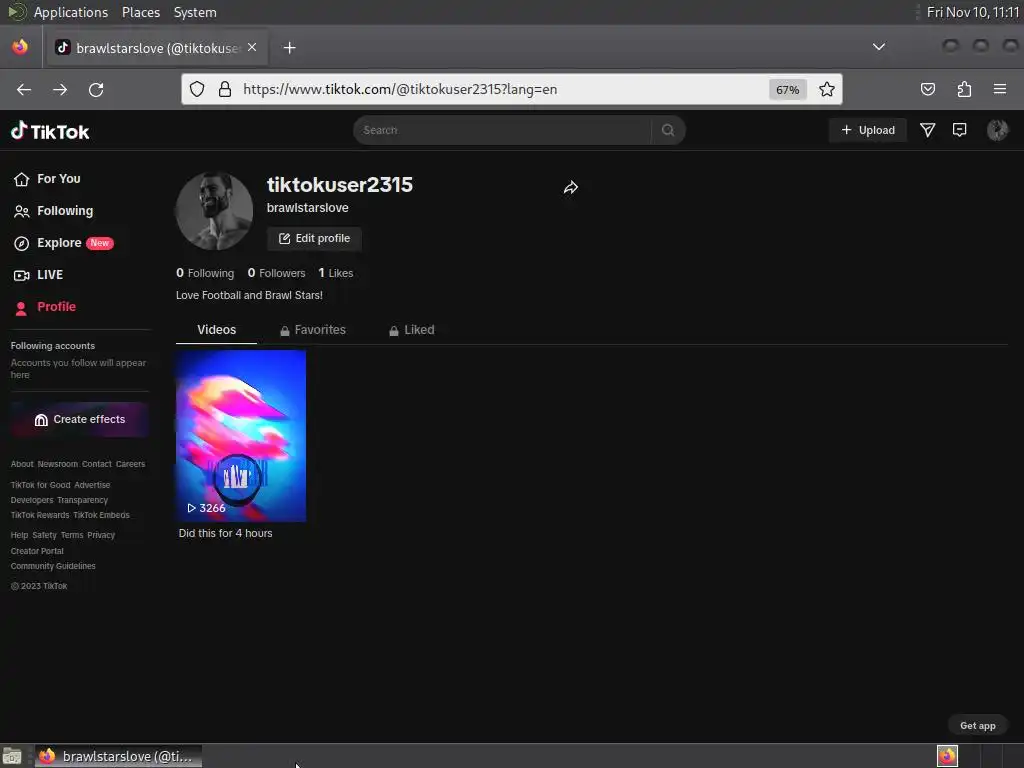The width and height of the screenshot is (1024, 768).
Task: Open the Pocket save icon
Action: coord(928,89)
